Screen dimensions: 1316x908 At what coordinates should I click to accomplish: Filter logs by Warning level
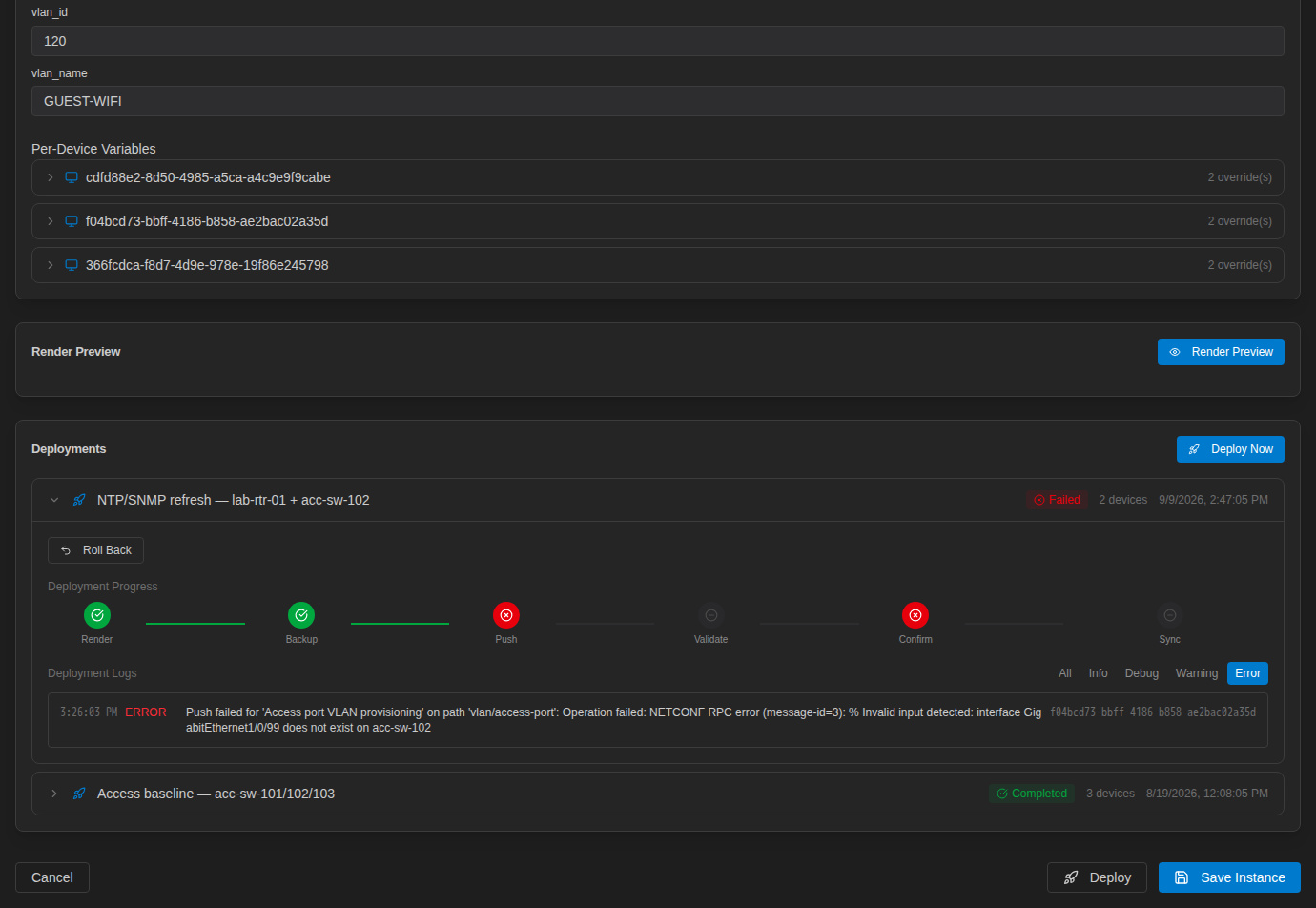click(1197, 673)
